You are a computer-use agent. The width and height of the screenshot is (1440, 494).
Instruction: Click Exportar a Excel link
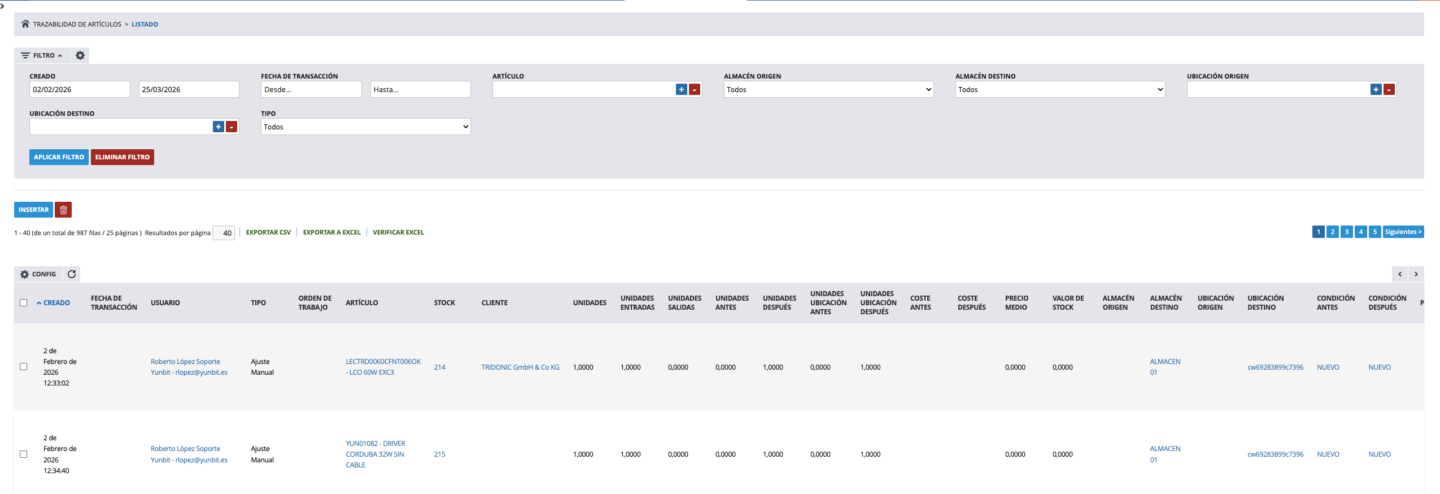[331, 232]
